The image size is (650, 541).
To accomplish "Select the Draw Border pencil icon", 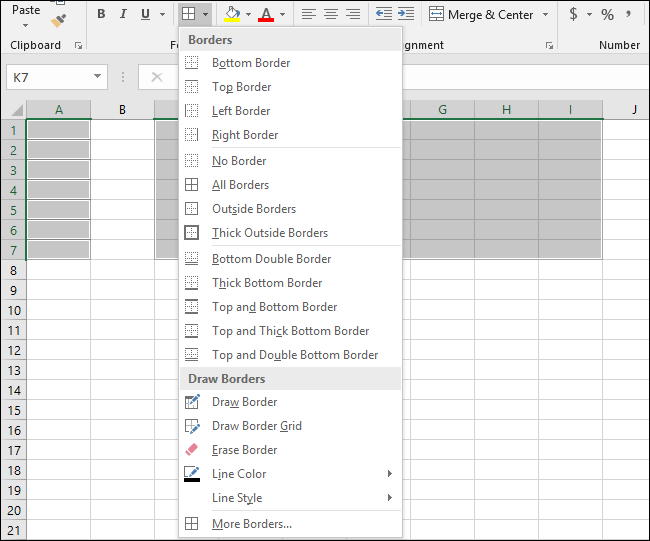I will 192,402.
